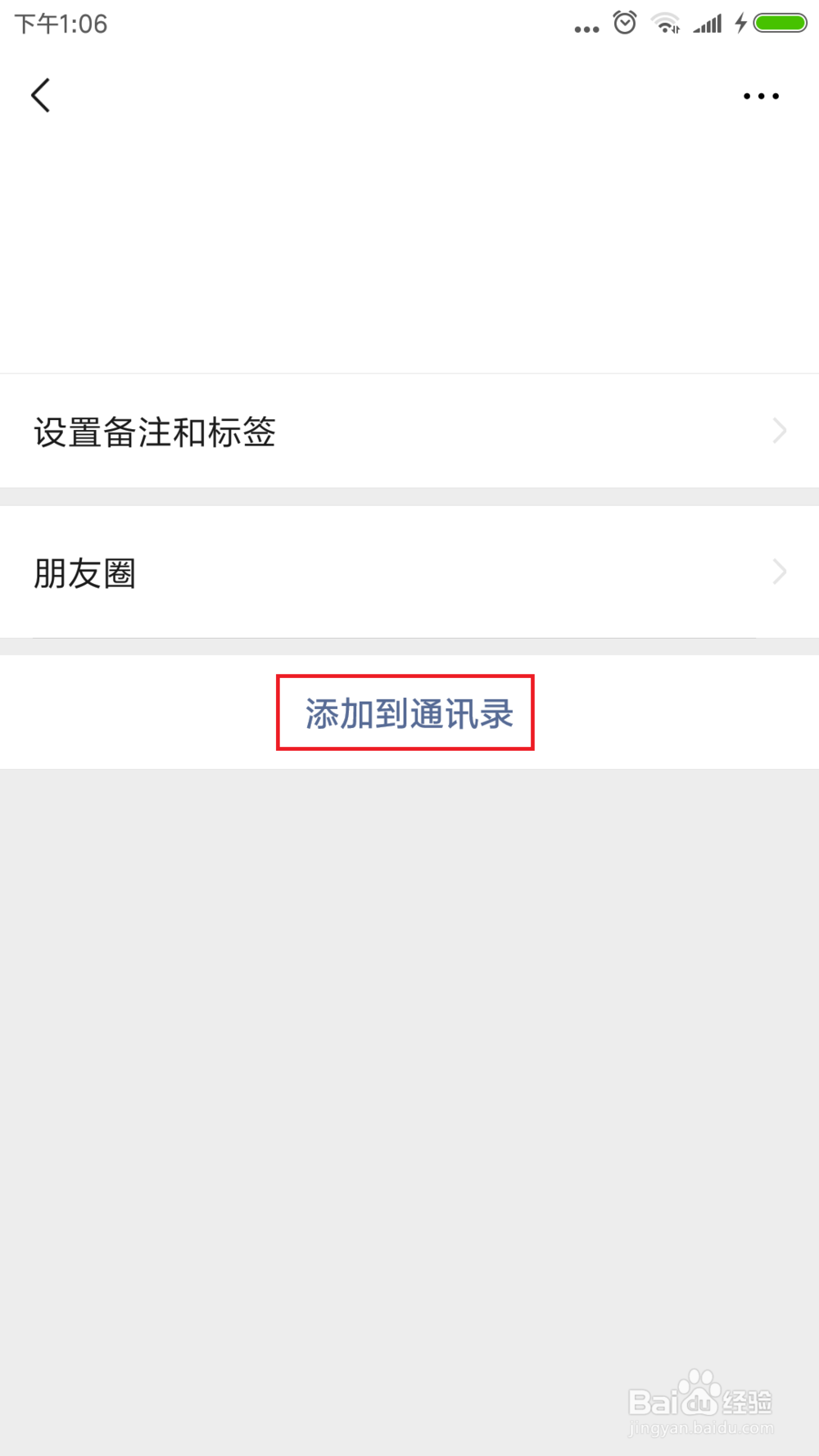
Task: Tap the 经验 watermark characters
Action: pyautogui.click(x=748, y=1402)
